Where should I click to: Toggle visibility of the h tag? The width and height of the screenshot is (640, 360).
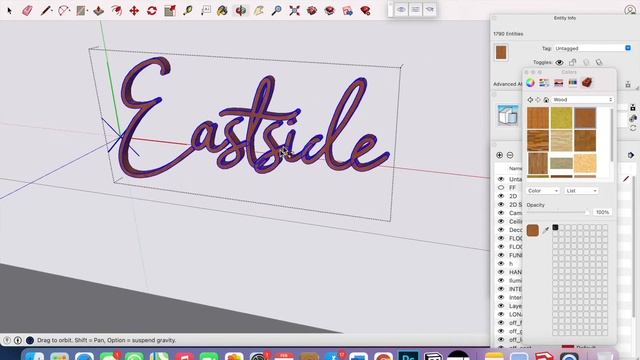[x=501, y=264]
